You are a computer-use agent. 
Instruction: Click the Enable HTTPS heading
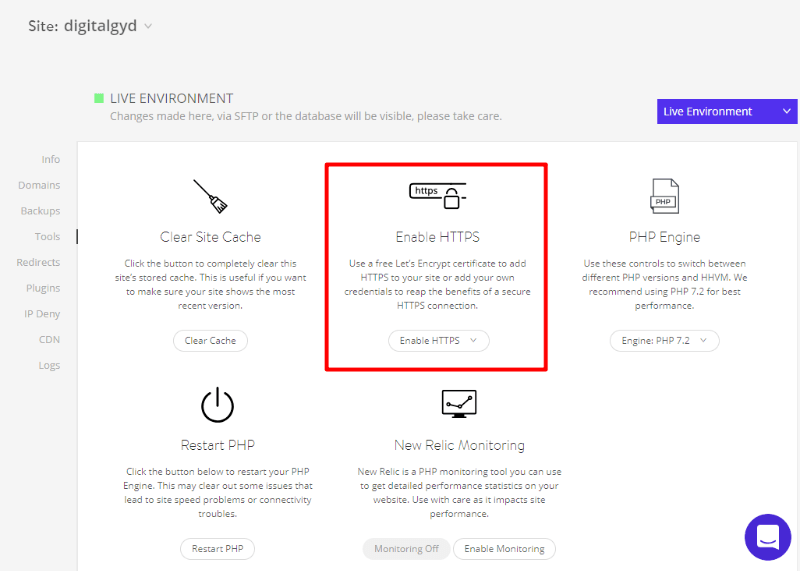click(x=438, y=237)
